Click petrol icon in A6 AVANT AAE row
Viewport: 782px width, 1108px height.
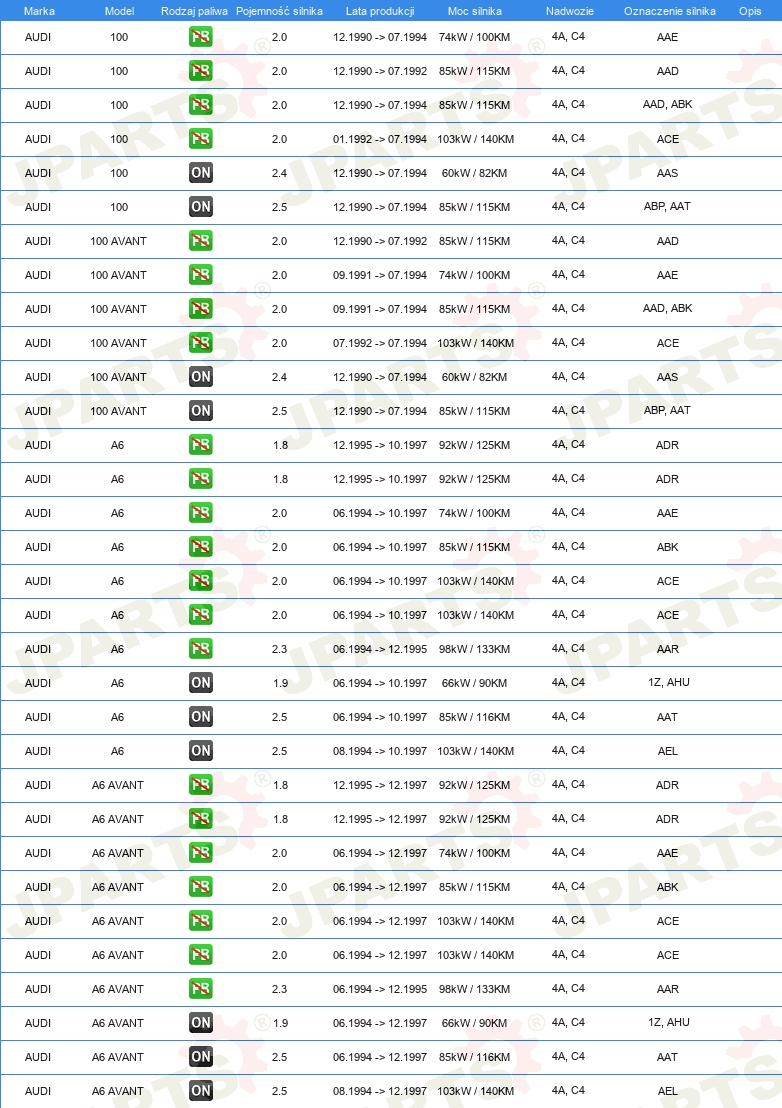(x=201, y=853)
